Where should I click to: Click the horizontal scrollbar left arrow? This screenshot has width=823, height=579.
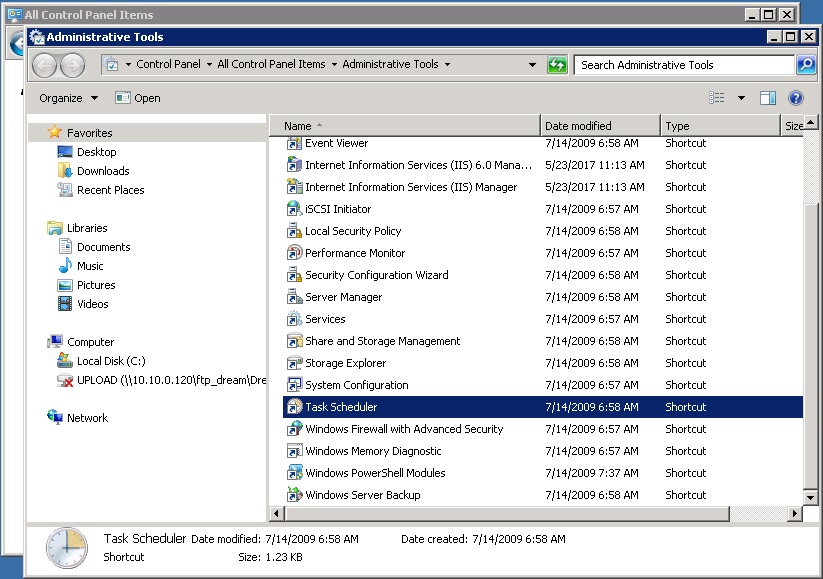pyautogui.click(x=277, y=513)
